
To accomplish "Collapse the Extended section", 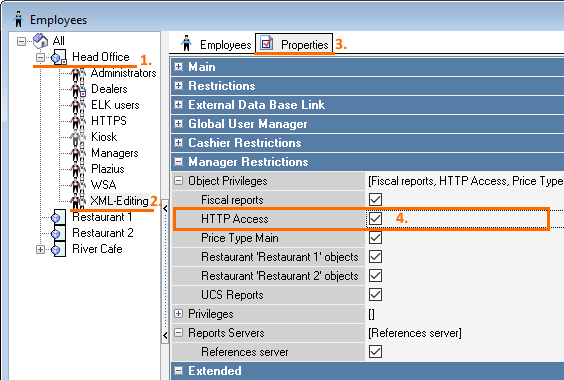I will pyautogui.click(x=178, y=371).
